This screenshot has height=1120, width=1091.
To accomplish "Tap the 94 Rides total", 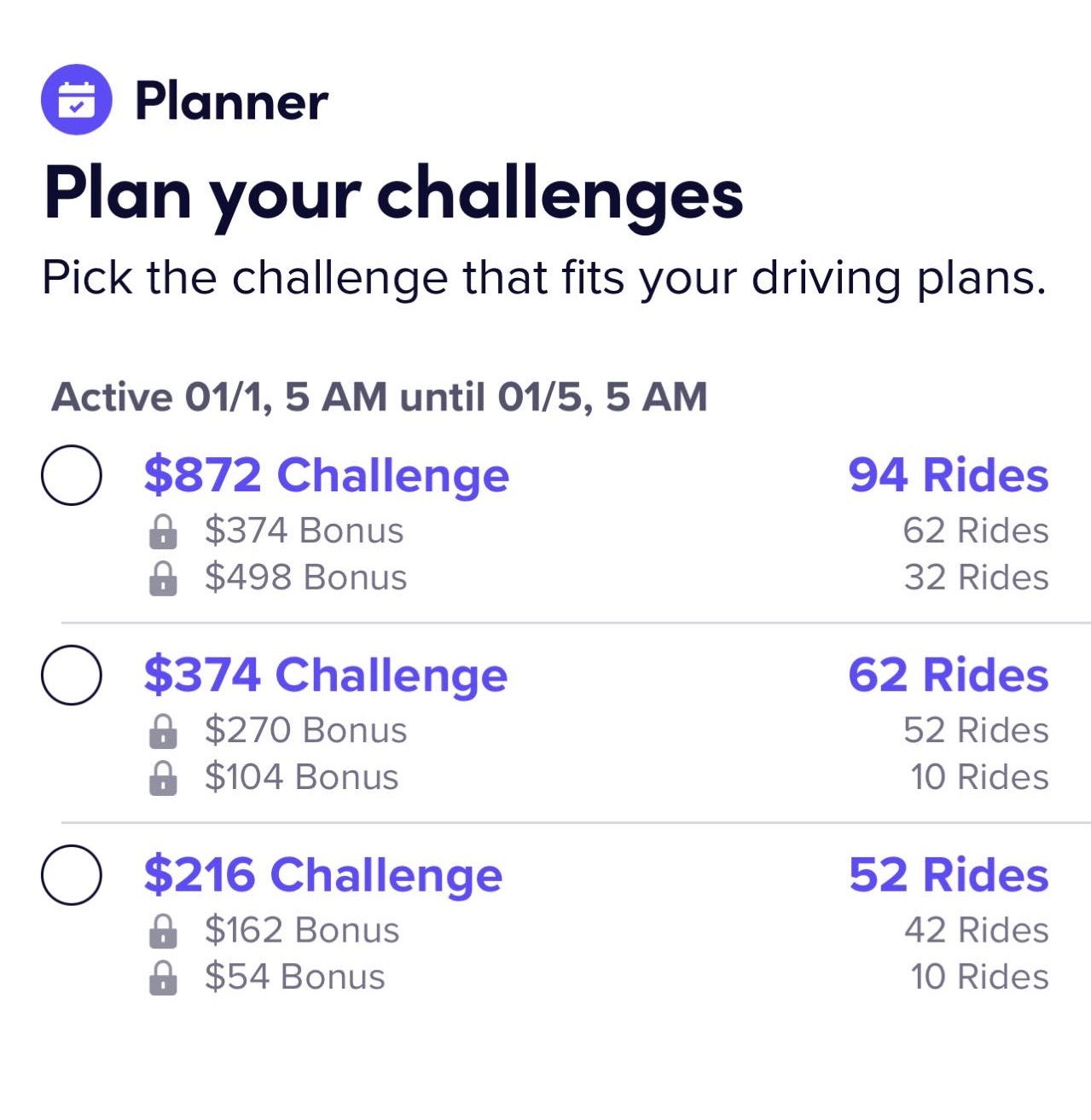I will [x=948, y=475].
